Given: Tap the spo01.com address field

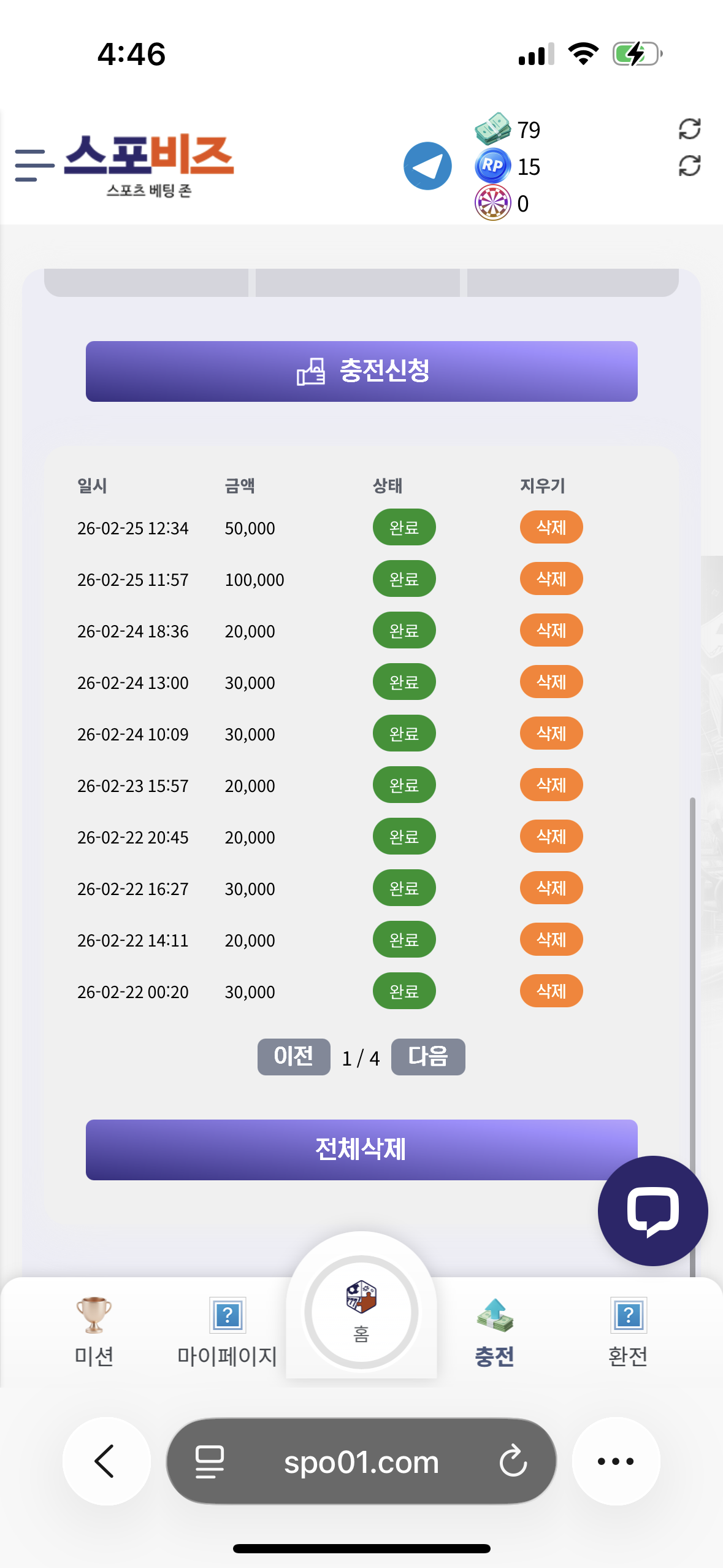Looking at the screenshot, I should [361, 1462].
